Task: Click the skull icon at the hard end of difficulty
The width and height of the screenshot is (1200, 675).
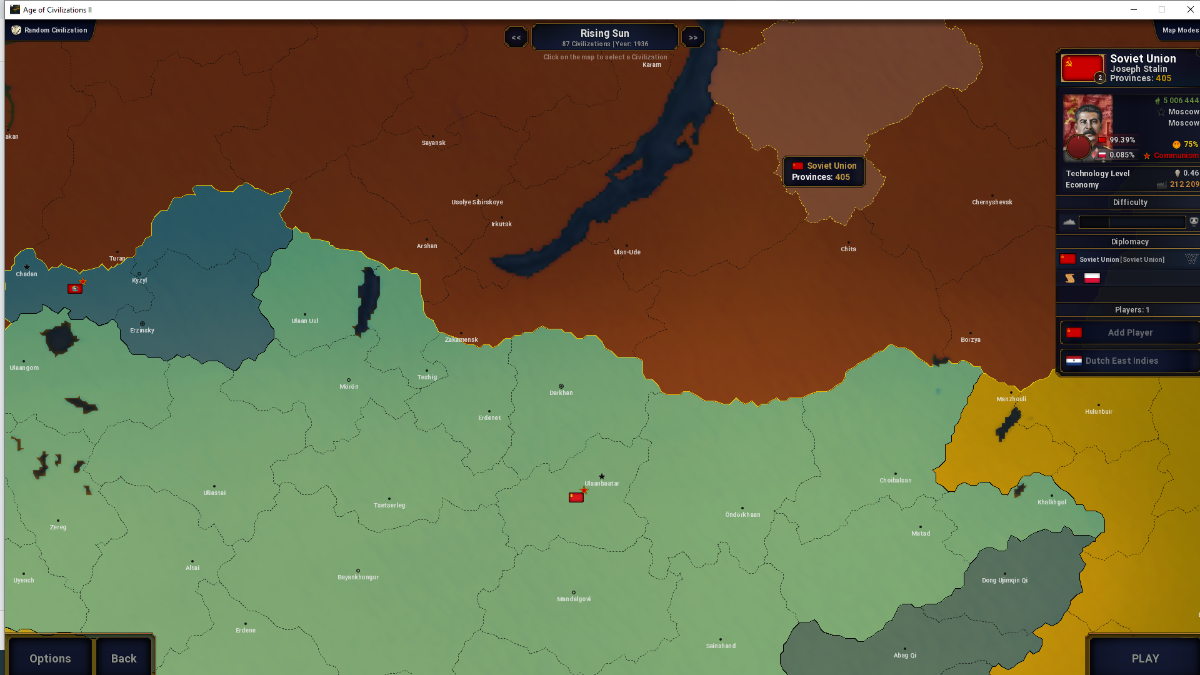Action: coord(1192,222)
